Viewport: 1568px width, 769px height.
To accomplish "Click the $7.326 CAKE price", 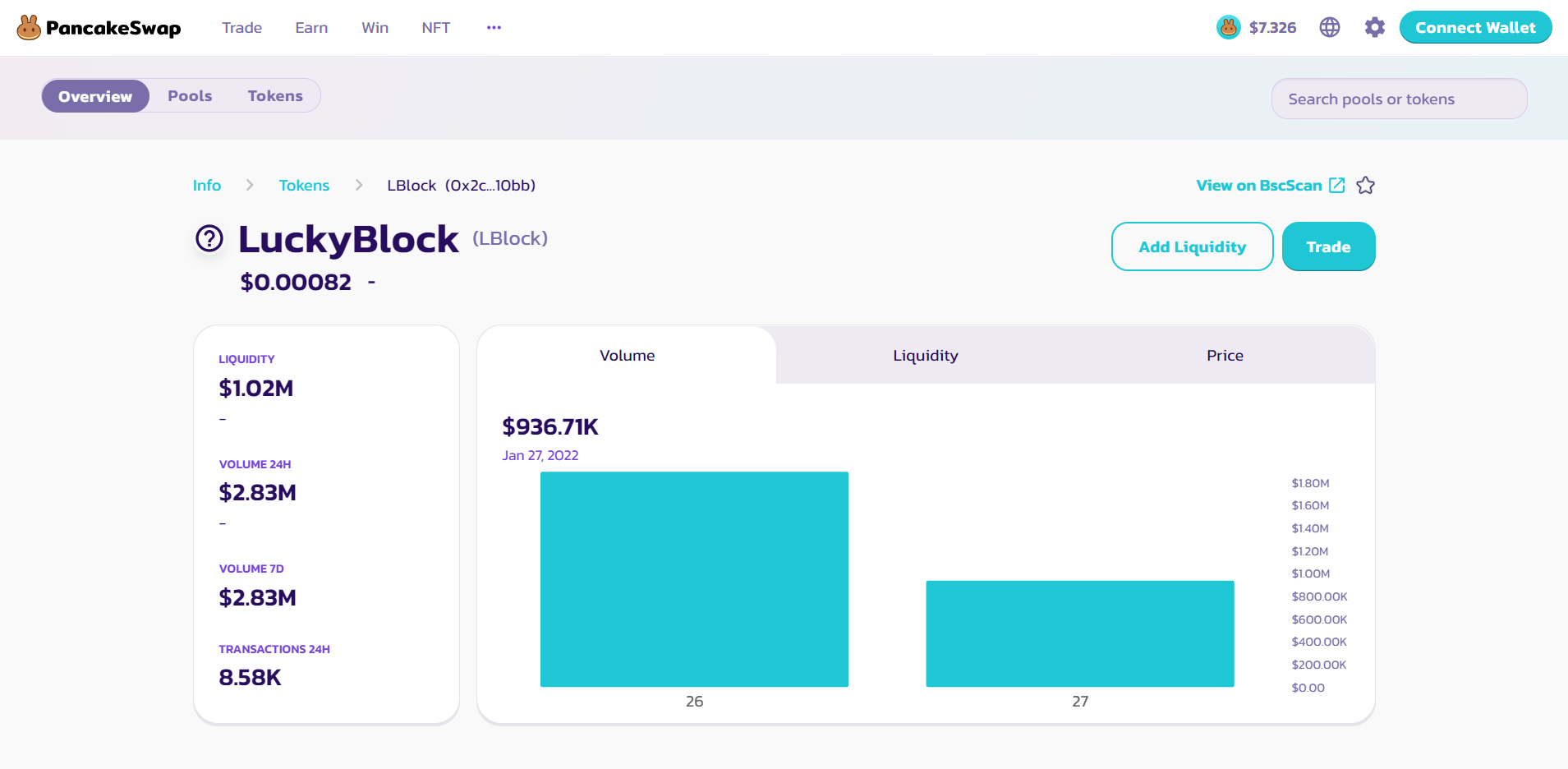I will tap(1272, 28).
